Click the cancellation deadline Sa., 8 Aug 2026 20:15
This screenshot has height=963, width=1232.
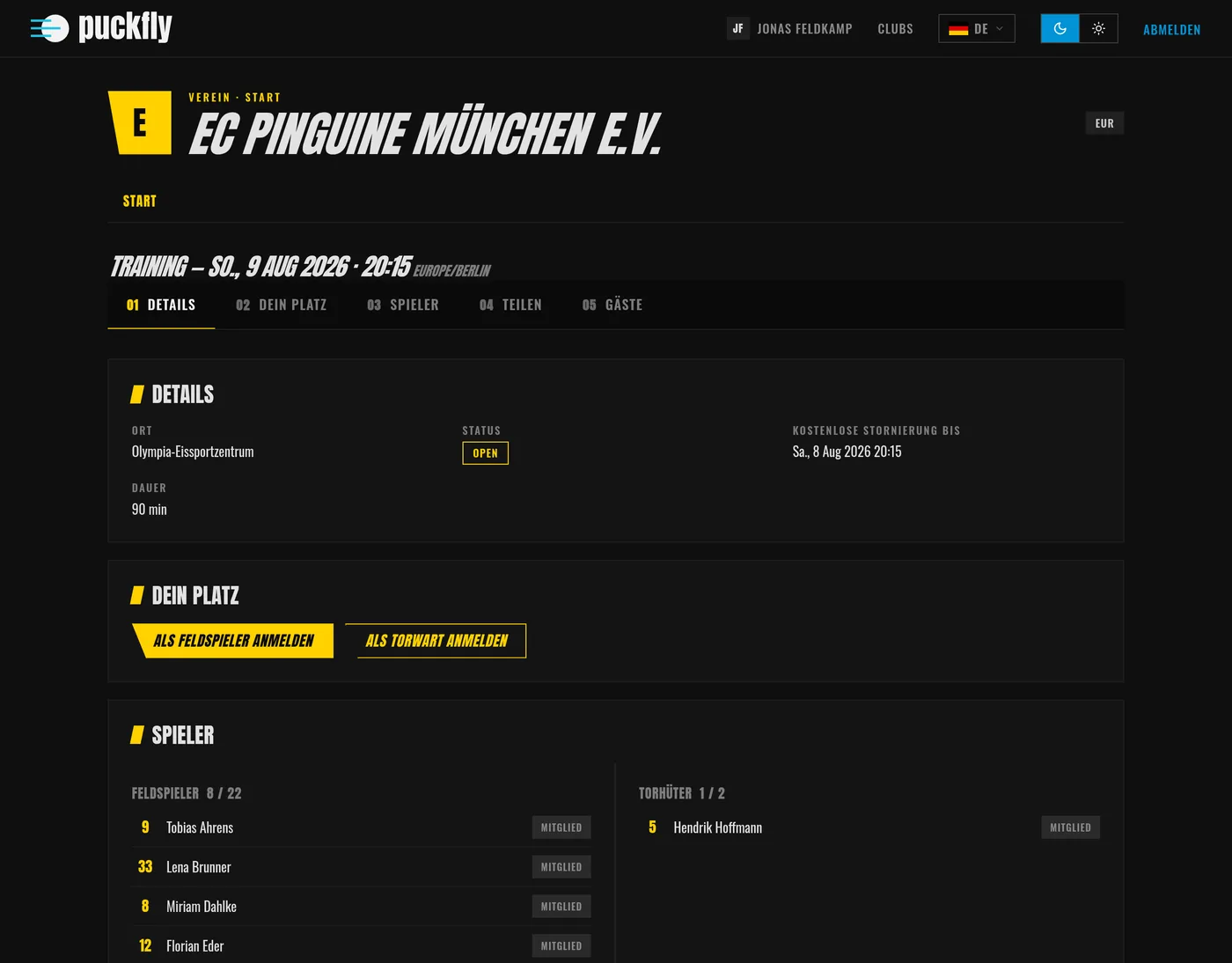847,452
